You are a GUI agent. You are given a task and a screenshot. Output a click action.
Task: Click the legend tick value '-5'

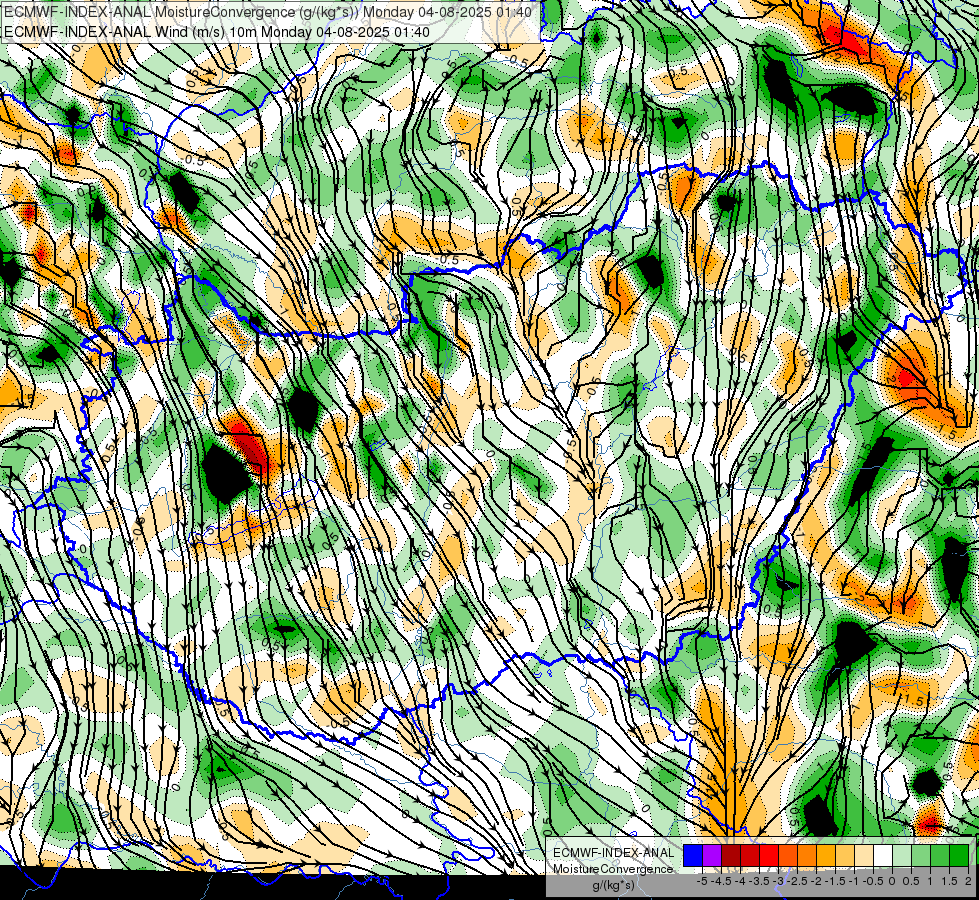[x=702, y=881]
